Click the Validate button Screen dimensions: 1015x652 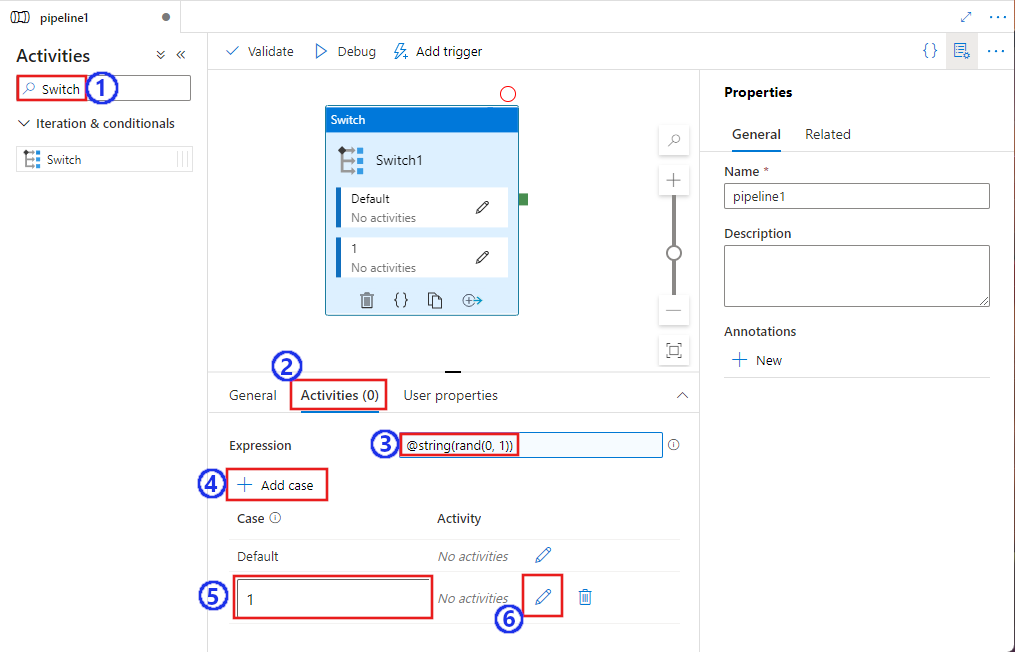pyautogui.click(x=259, y=51)
